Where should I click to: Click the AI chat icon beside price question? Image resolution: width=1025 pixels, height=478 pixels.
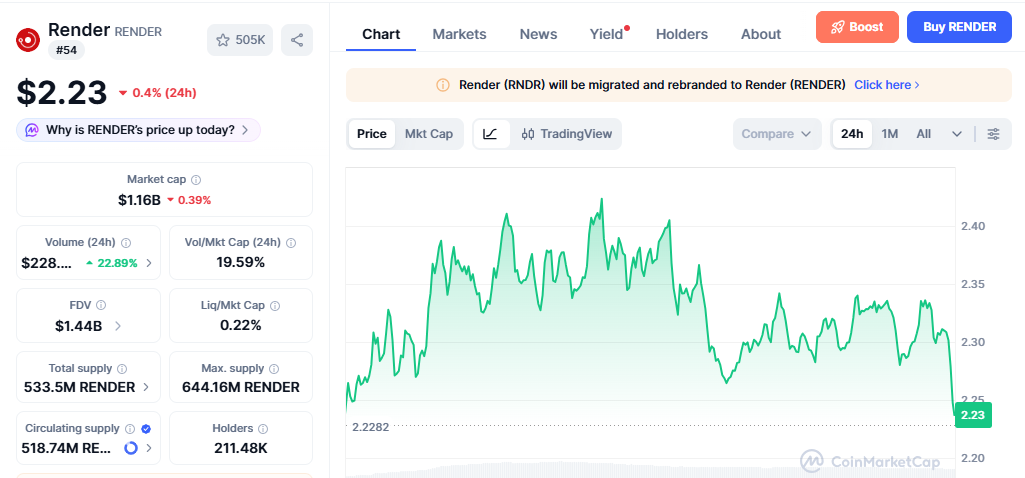pyautogui.click(x=32, y=129)
